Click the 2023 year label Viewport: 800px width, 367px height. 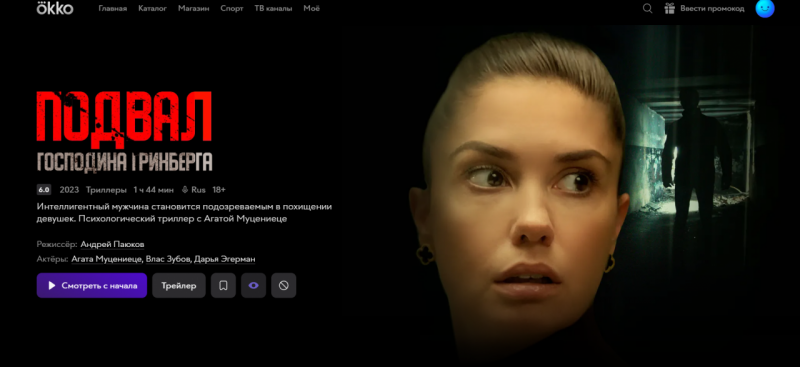[x=69, y=190]
